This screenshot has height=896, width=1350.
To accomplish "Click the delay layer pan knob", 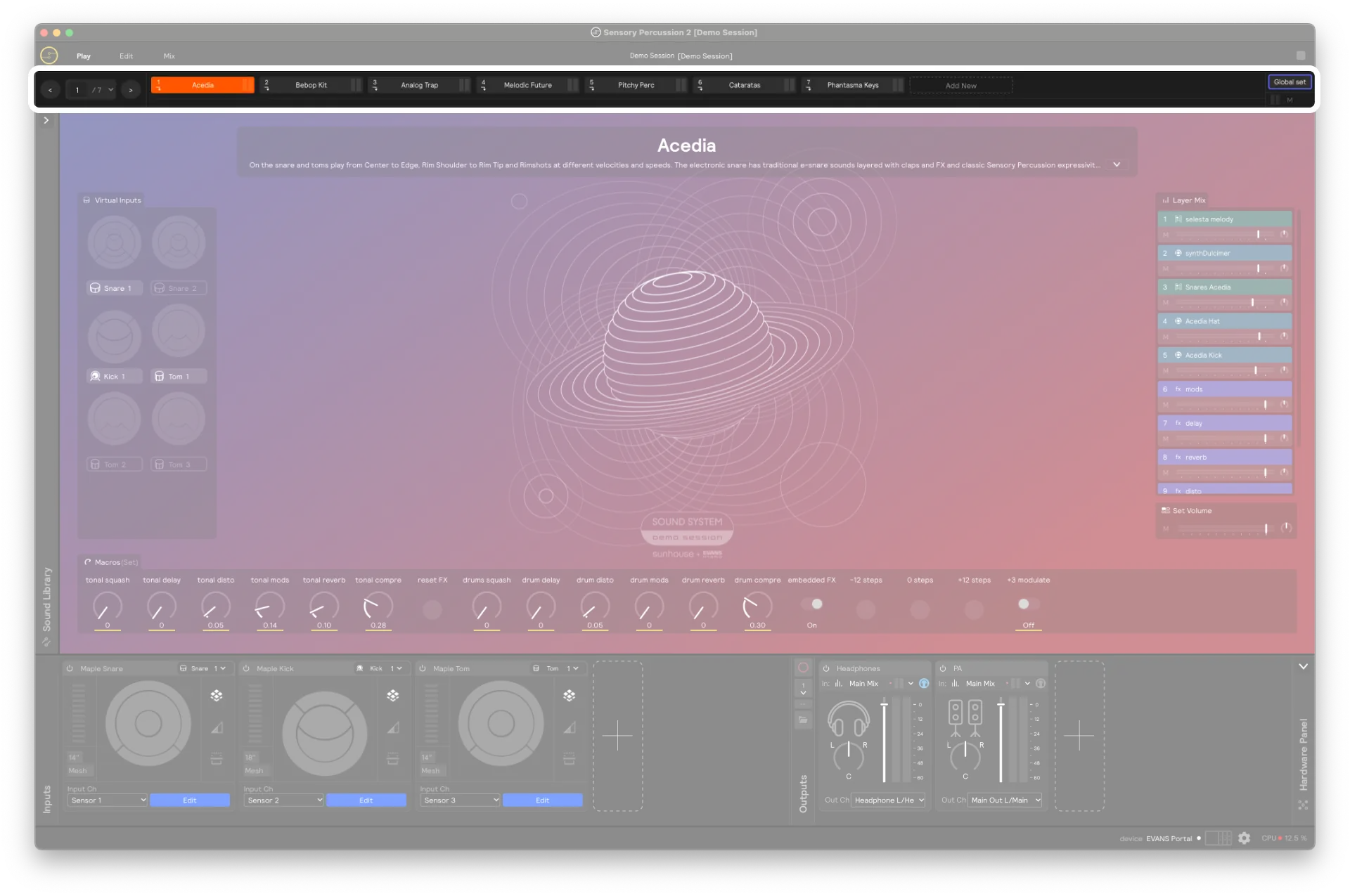I will (x=1284, y=439).
